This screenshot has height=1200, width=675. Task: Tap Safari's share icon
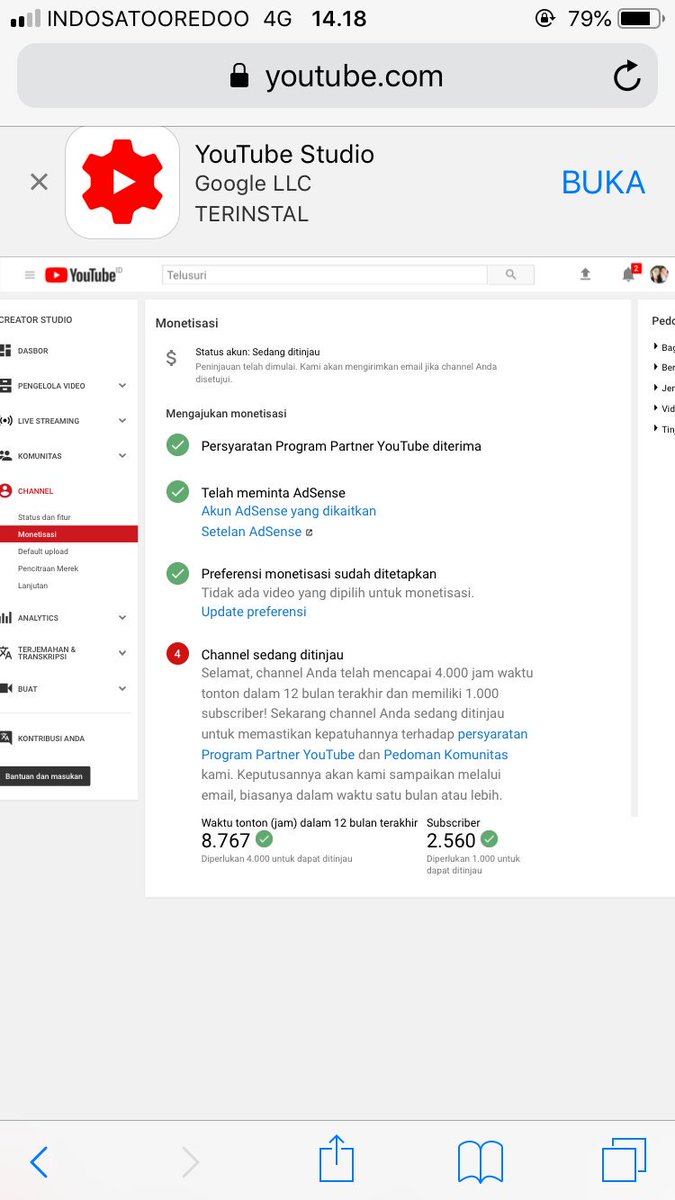pyautogui.click(x=337, y=1158)
